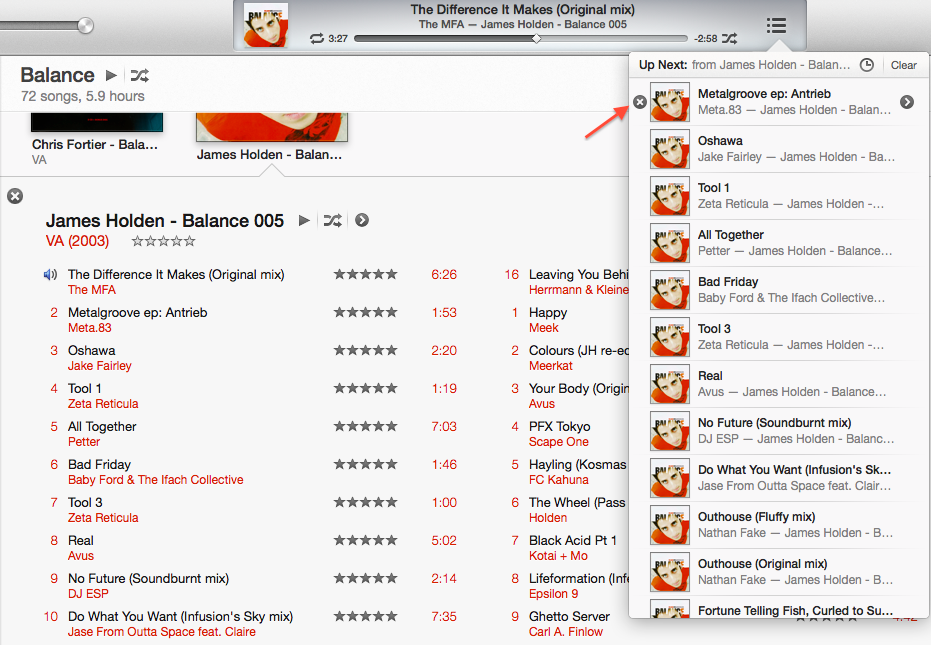Open the Up Next list icon in the player
This screenshot has height=645, width=931.
[776, 26]
